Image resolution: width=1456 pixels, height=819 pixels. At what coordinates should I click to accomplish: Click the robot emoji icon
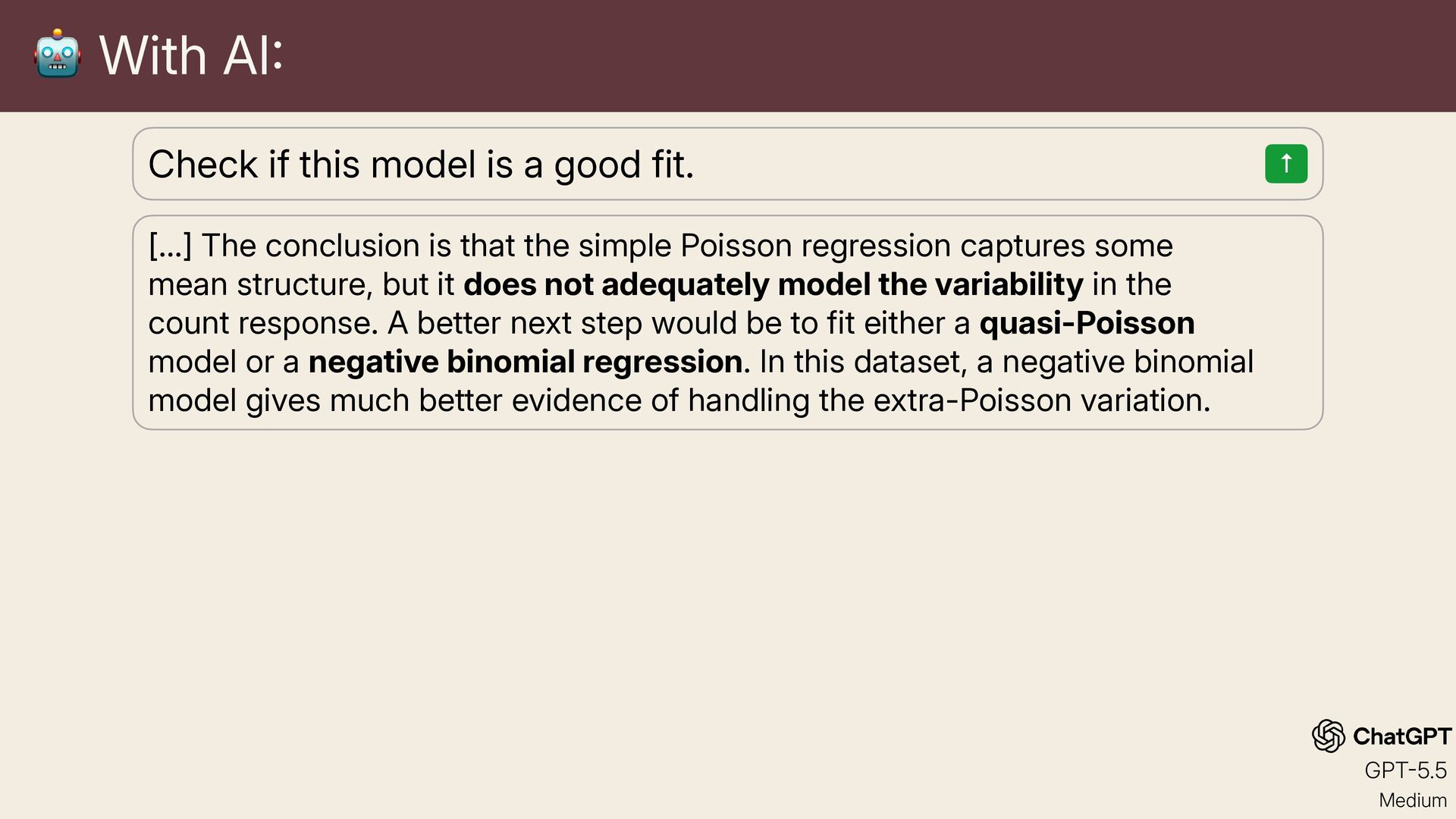pyautogui.click(x=57, y=54)
